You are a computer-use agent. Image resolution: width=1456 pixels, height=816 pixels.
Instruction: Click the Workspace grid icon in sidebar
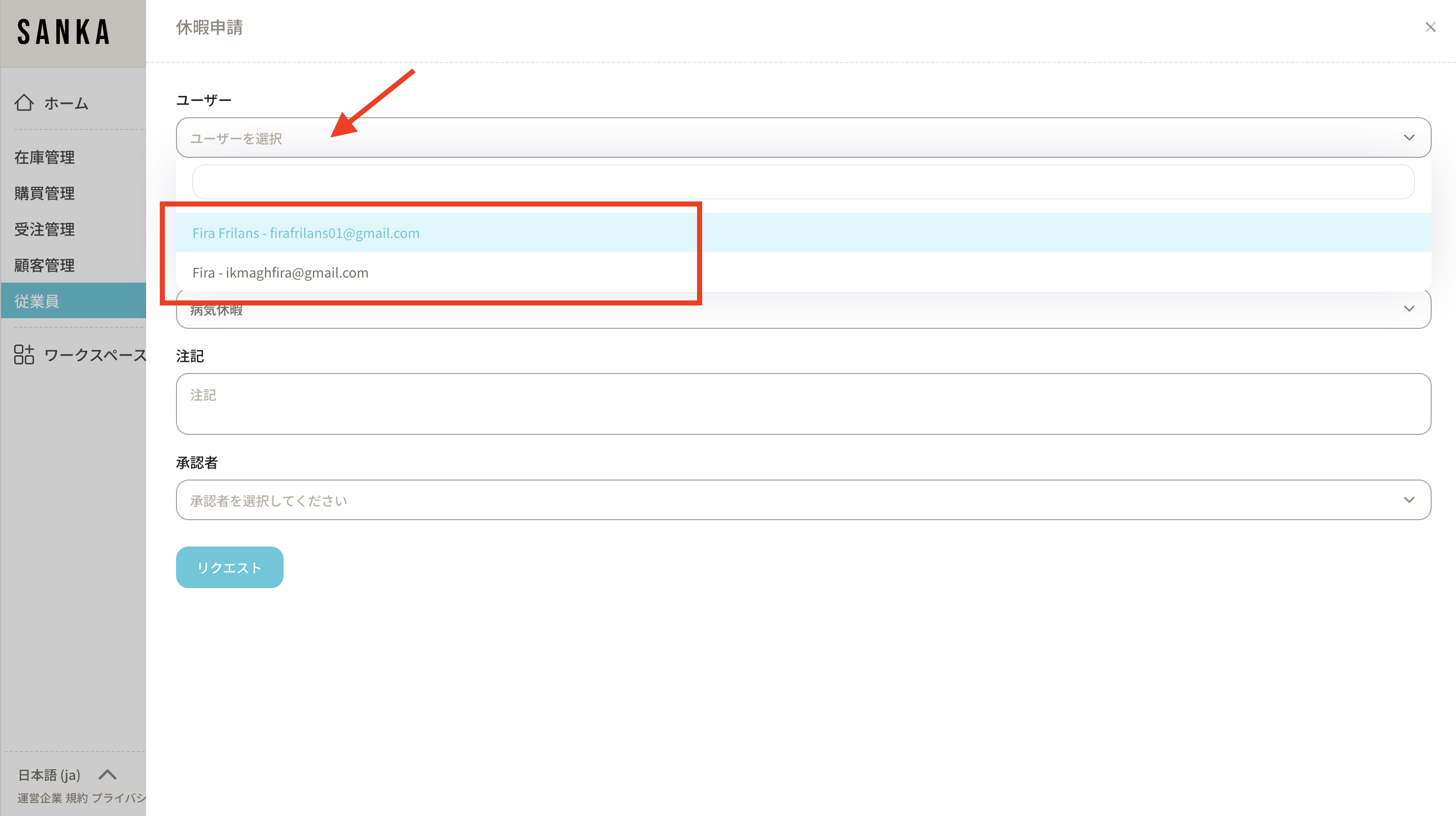24,355
